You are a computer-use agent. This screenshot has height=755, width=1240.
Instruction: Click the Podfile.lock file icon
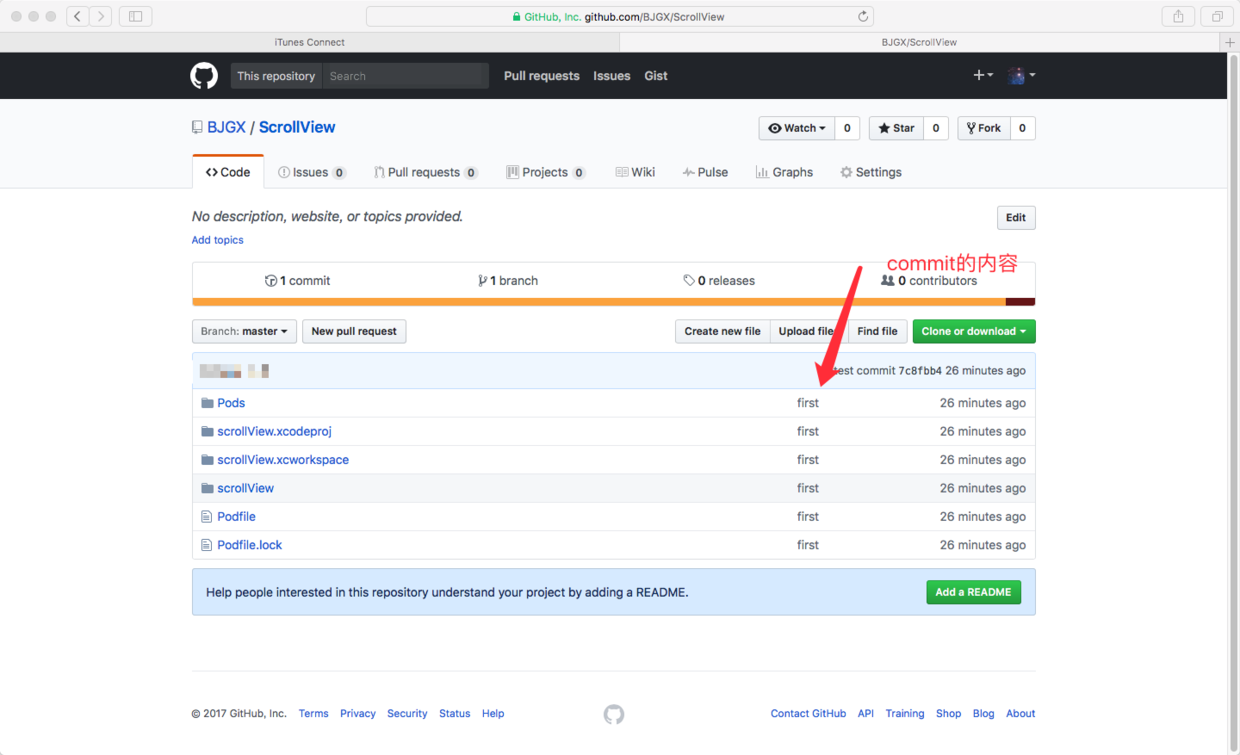[206, 545]
